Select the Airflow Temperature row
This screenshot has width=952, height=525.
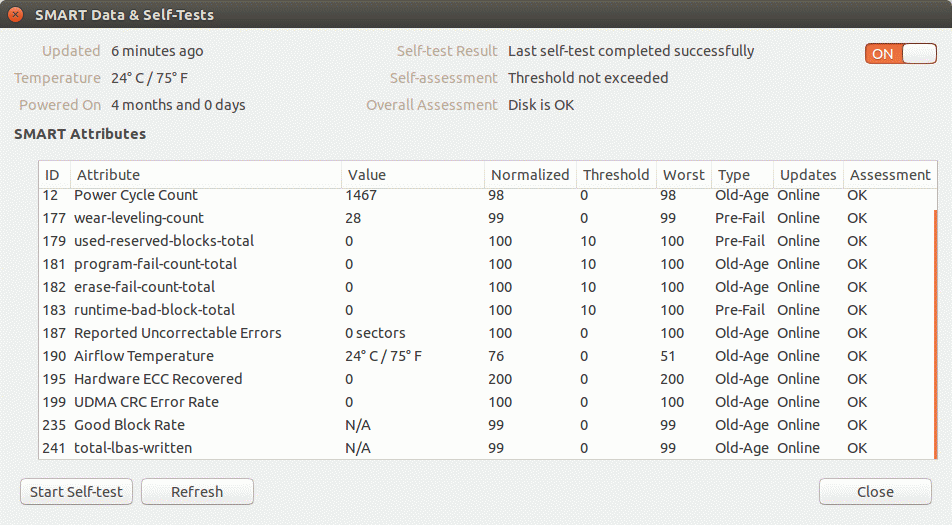(x=144, y=356)
